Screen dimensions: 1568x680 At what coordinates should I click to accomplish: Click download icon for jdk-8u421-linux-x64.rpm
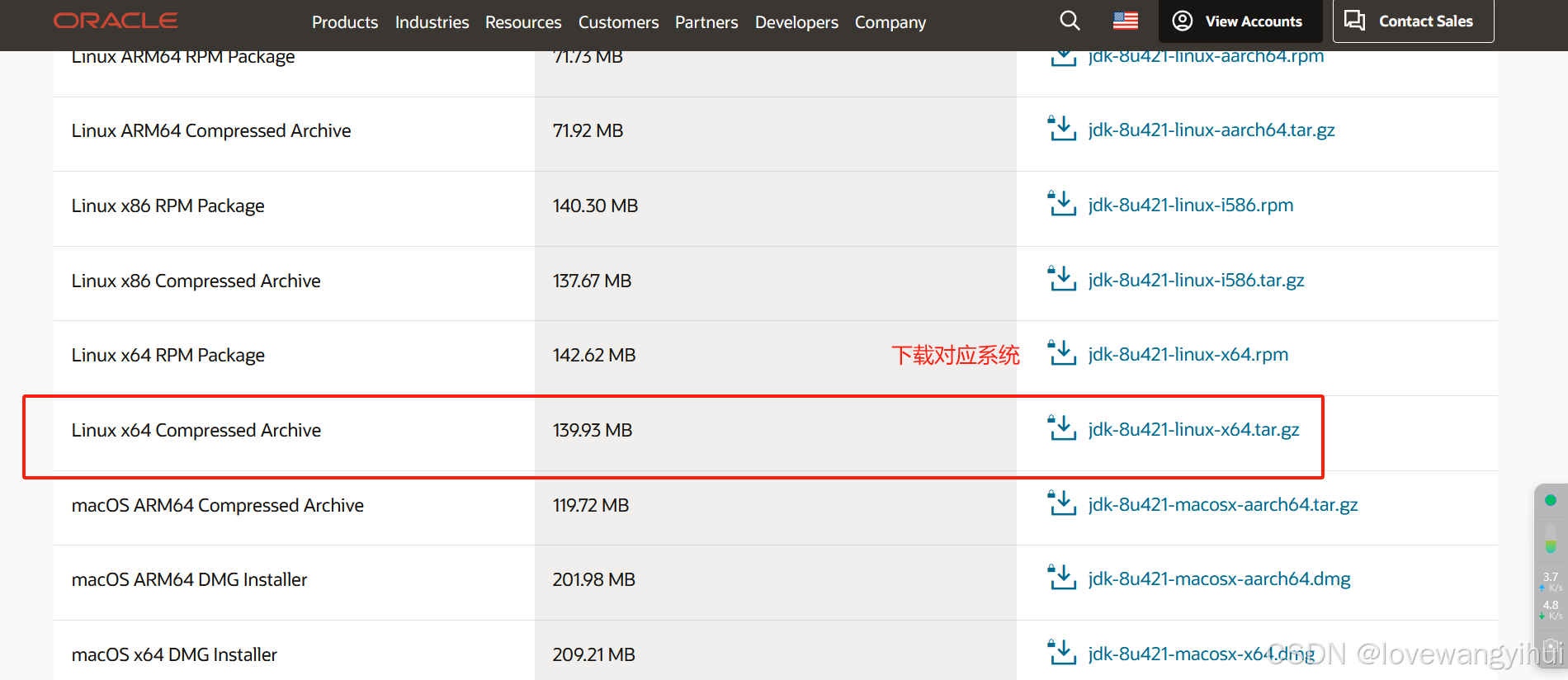click(x=1062, y=353)
